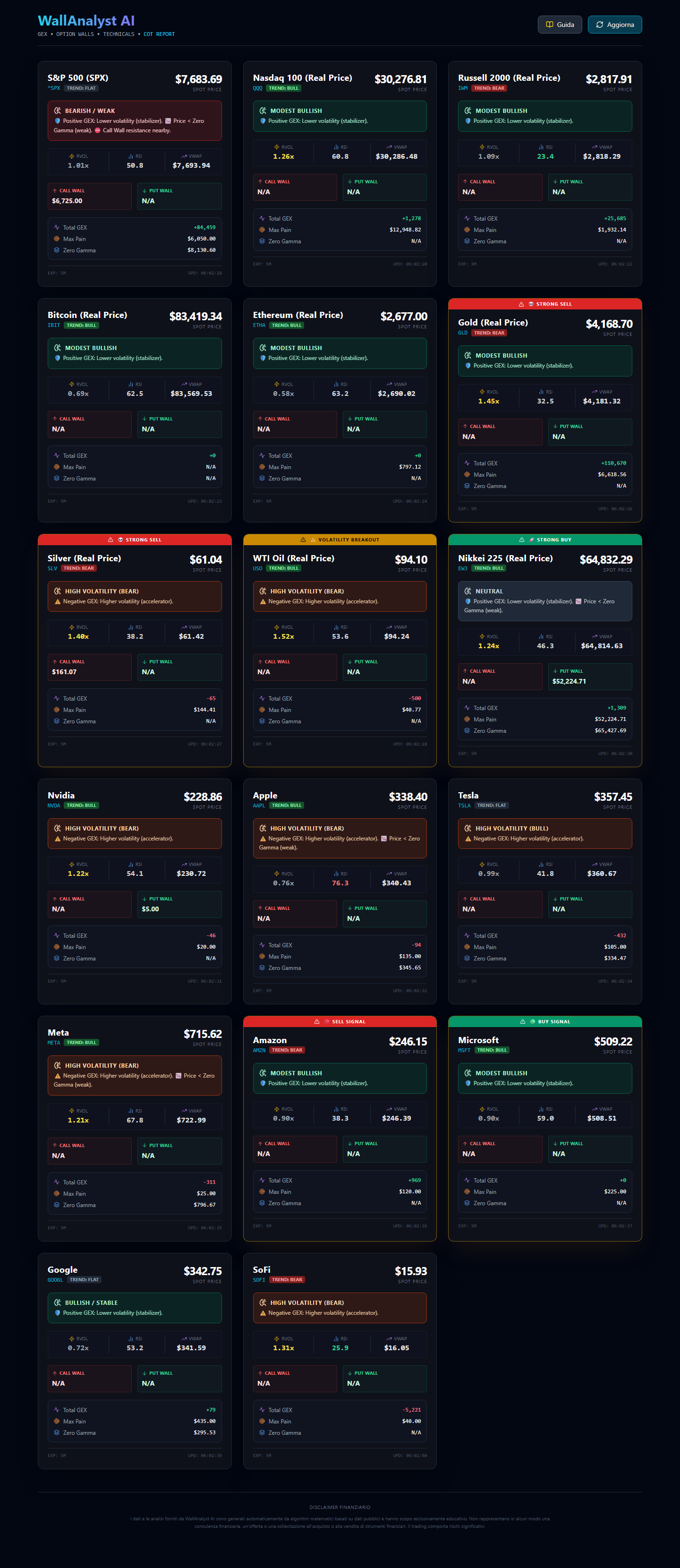Screen dimensions: 680x1568
Task: Click the Max Pain icon in Tesla card
Action: click(x=467, y=947)
